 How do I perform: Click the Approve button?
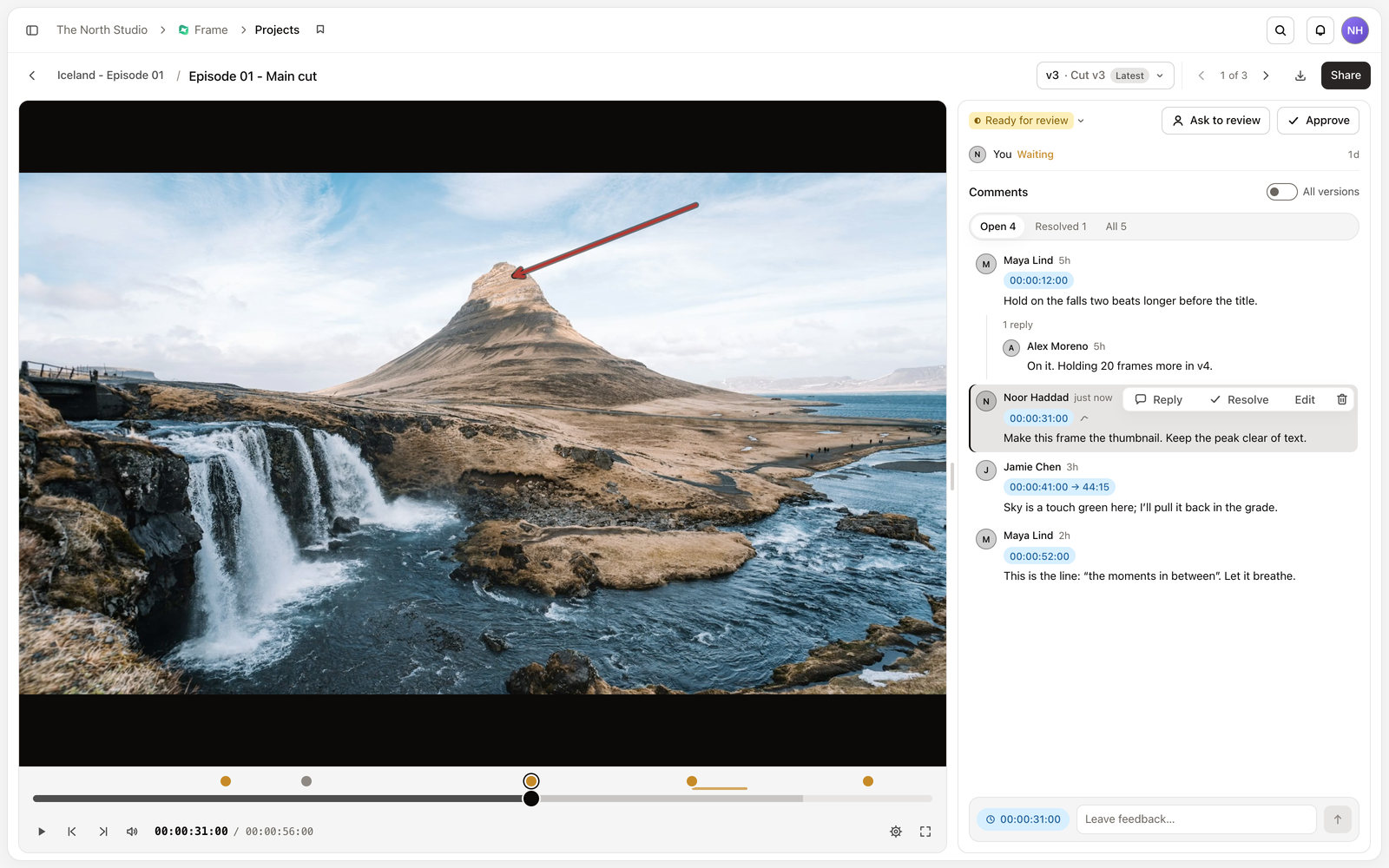click(1318, 121)
